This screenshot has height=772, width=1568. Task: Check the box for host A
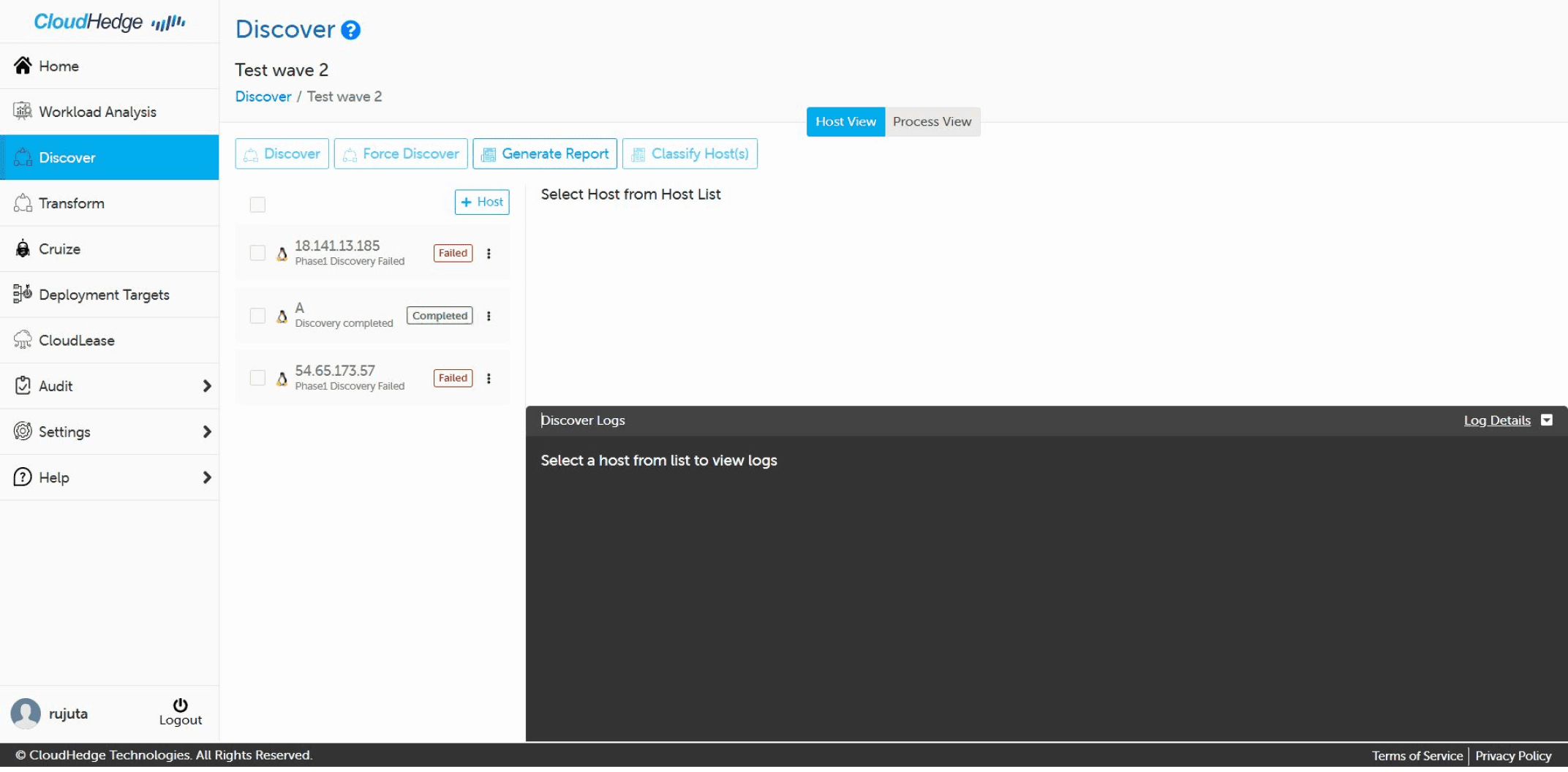pos(257,316)
